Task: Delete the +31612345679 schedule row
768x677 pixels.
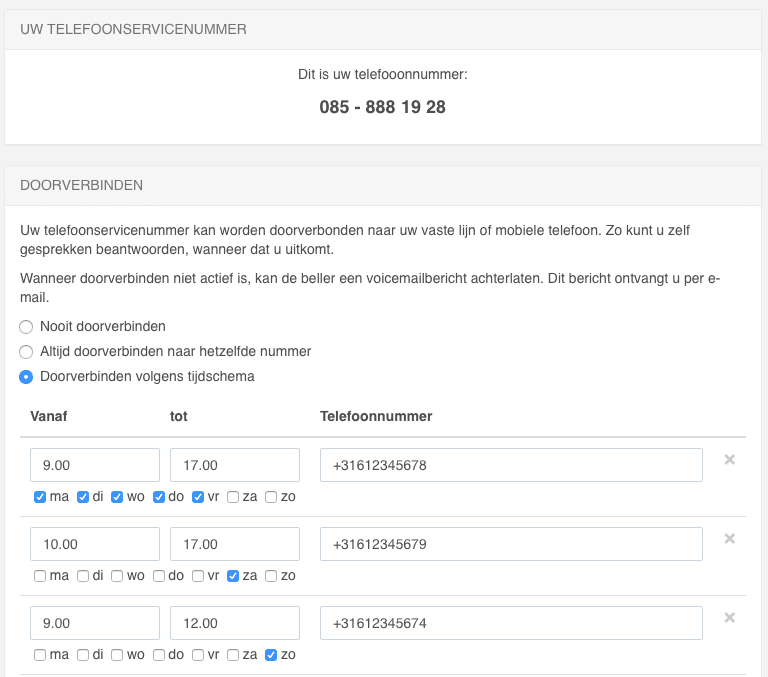Action: point(729,539)
